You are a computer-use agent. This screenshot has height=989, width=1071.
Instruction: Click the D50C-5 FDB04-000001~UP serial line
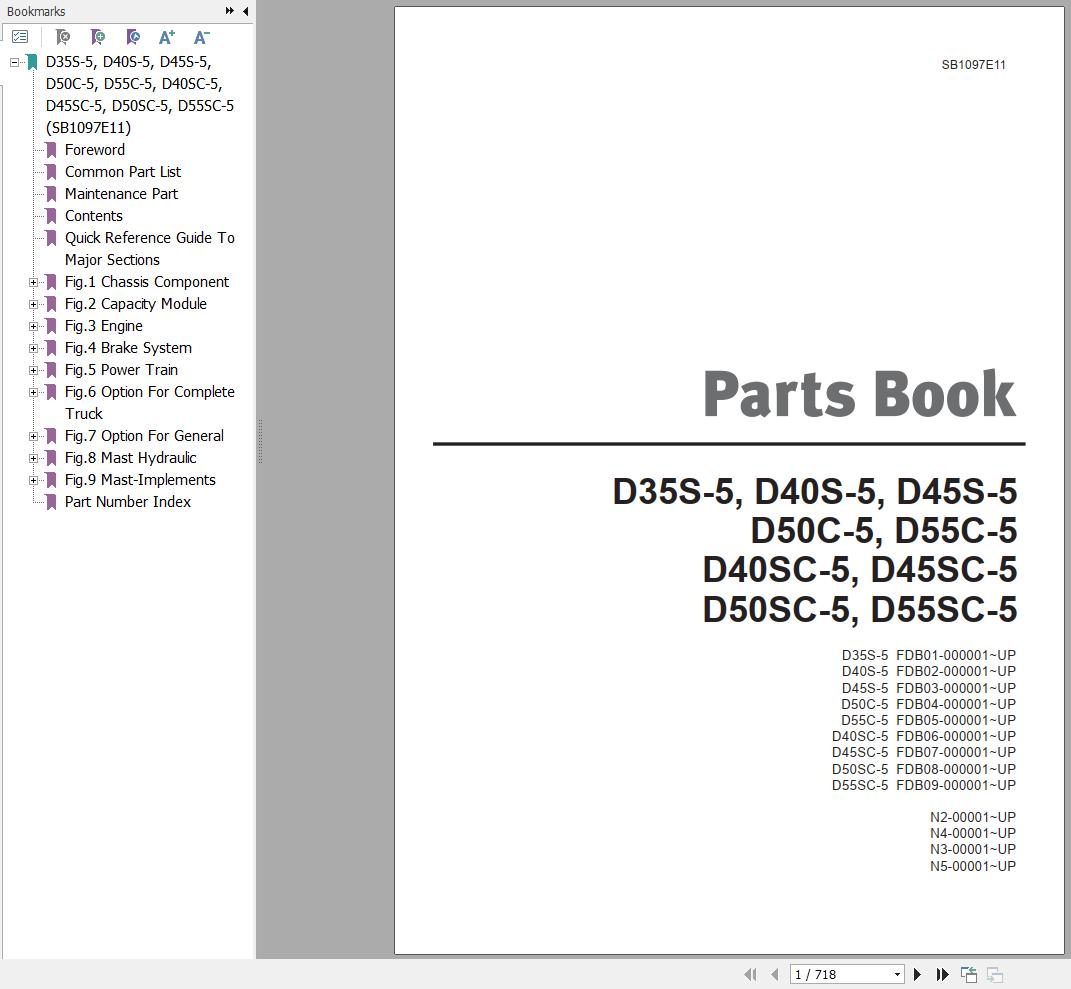[929, 704]
